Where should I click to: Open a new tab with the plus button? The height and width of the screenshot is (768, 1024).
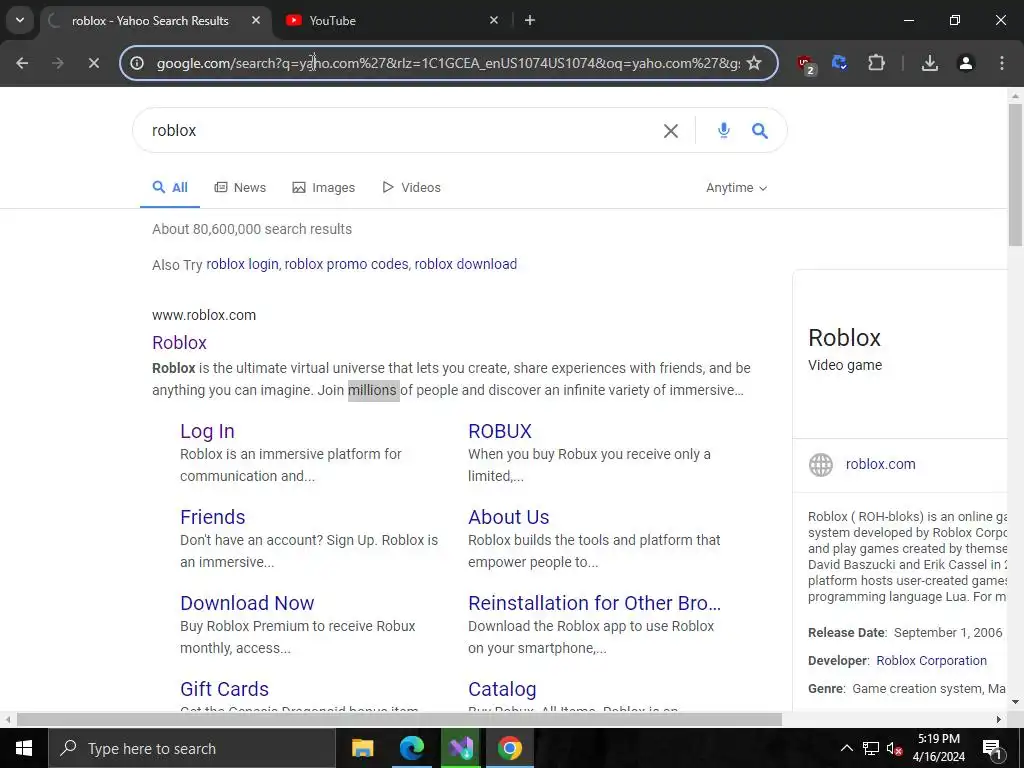(530, 20)
